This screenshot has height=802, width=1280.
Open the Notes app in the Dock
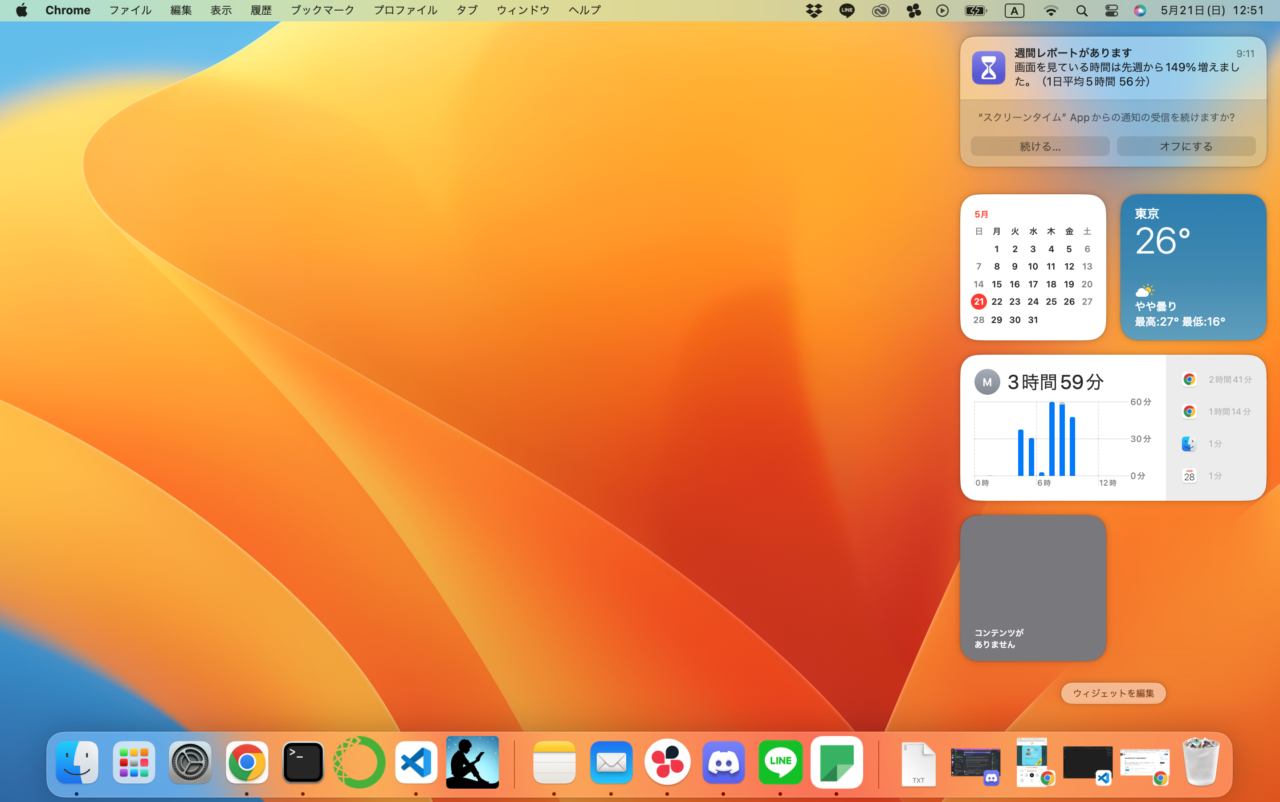click(554, 763)
